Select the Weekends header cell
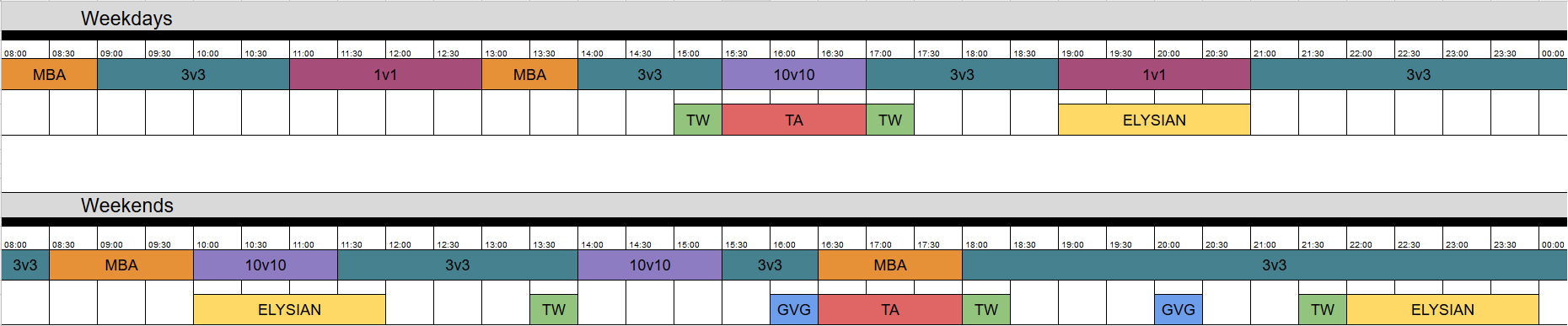Image resolution: width=1568 pixels, height=326 pixels. pyautogui.click(x=126, y=205)
